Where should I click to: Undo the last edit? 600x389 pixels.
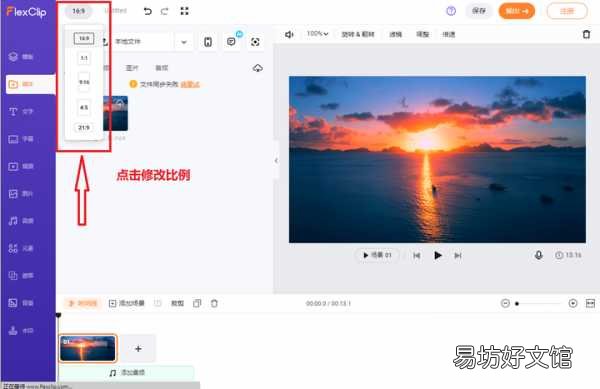pos(147,11)
